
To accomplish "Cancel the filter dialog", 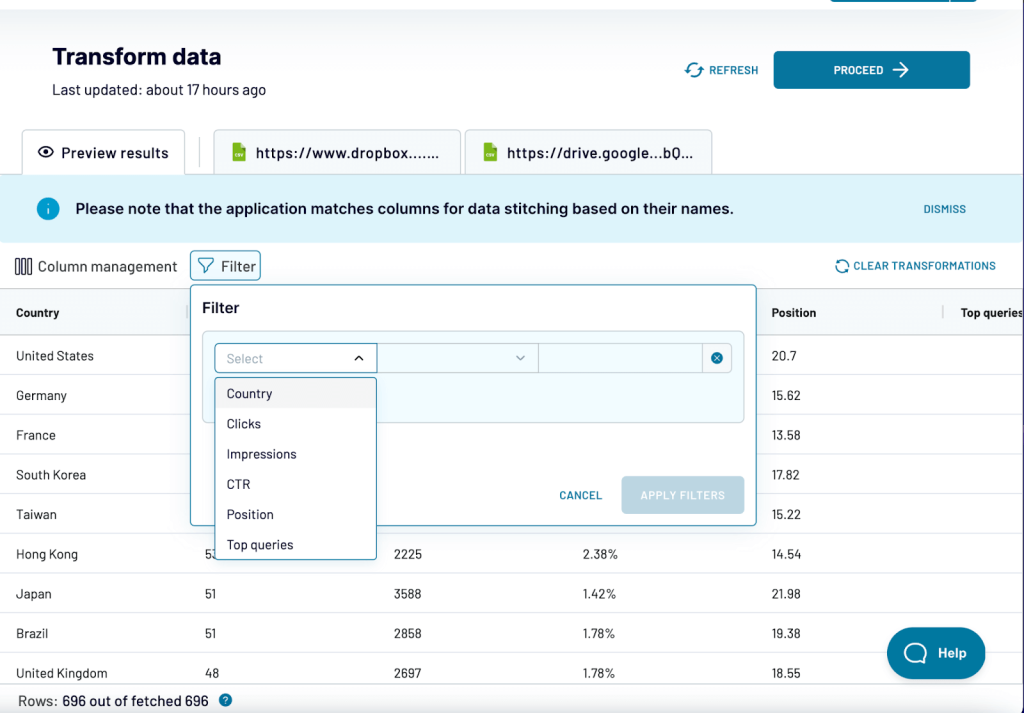I will (x=581, y=495).
